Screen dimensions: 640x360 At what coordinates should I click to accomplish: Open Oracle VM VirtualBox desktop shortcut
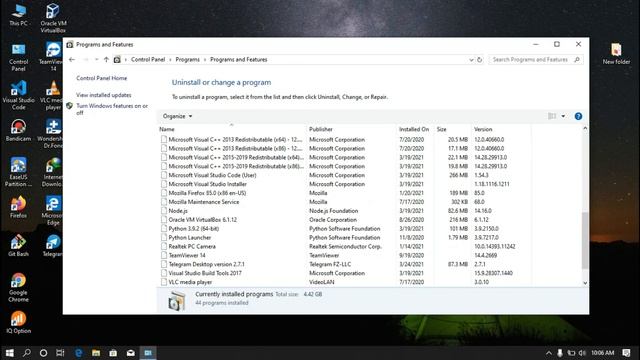[53, 18]
